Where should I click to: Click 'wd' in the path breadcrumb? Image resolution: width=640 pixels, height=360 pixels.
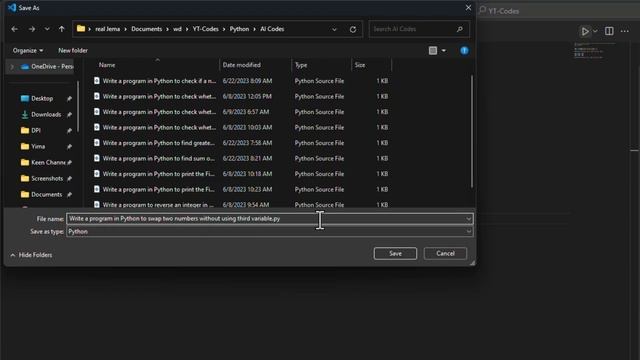[177, 29]
